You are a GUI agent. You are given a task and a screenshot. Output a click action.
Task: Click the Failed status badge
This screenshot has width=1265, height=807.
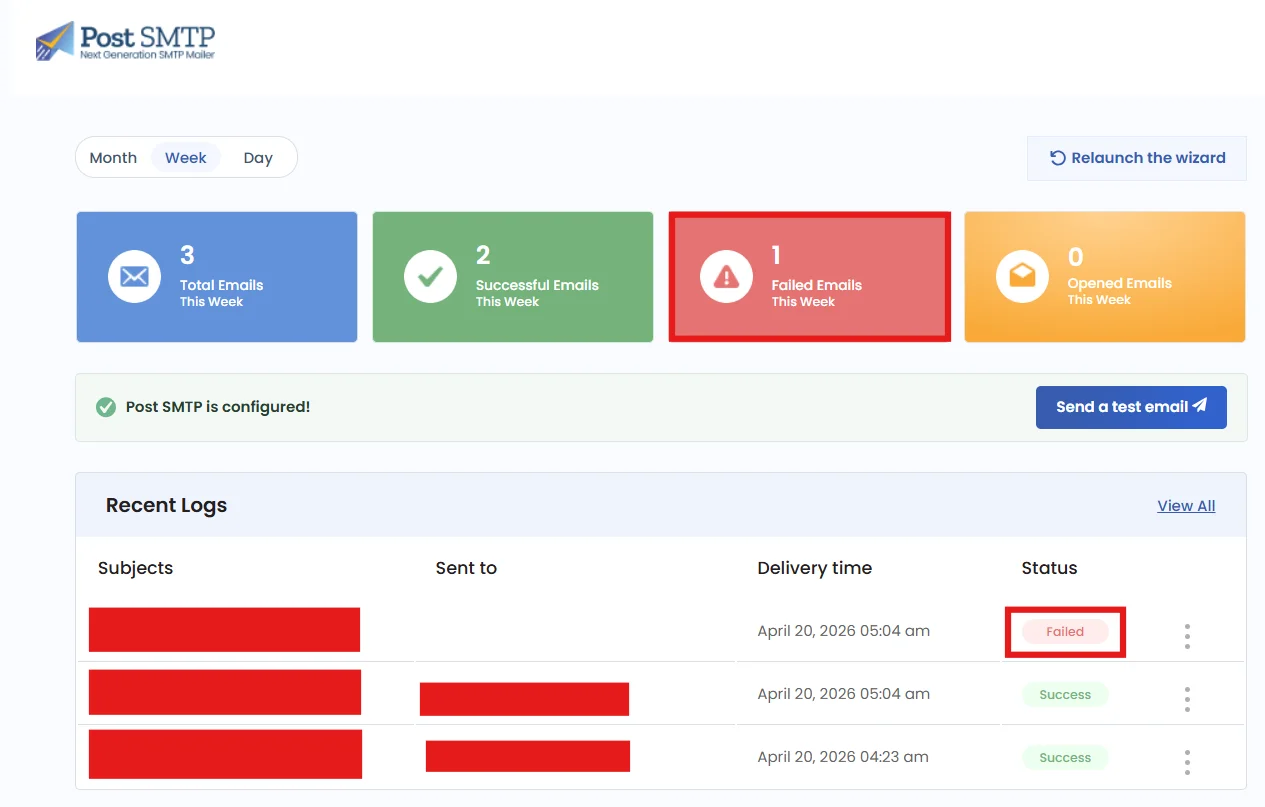pyautogui.click(x=1064, y=631)
